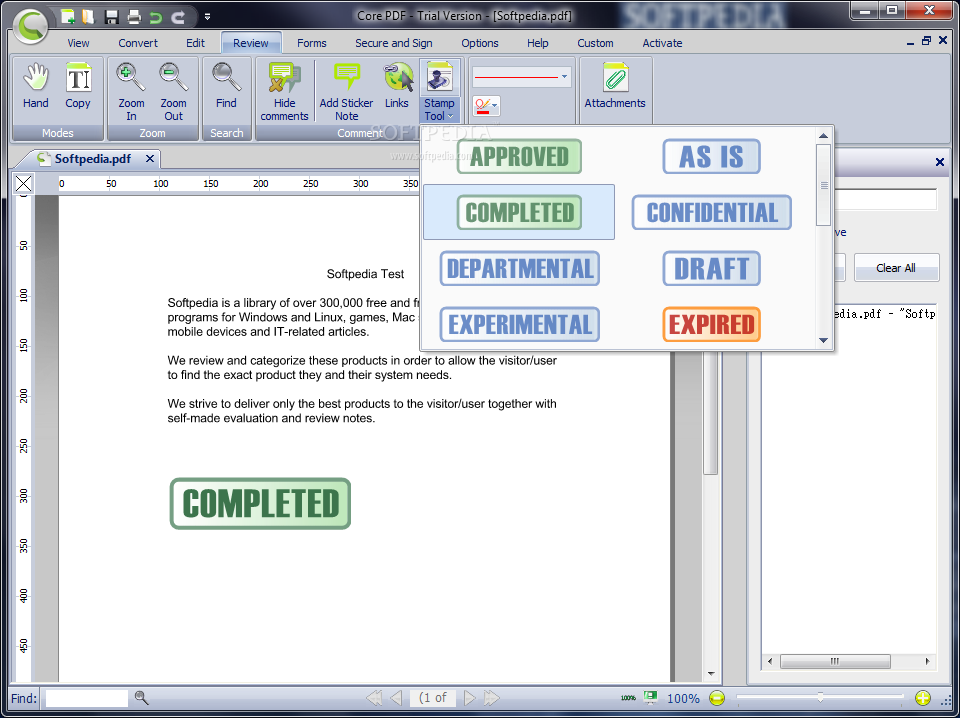The height and width of the screenshot is (718, 960).
Task: Click the zoom slider handle in status bar
Action: (820, 698)
